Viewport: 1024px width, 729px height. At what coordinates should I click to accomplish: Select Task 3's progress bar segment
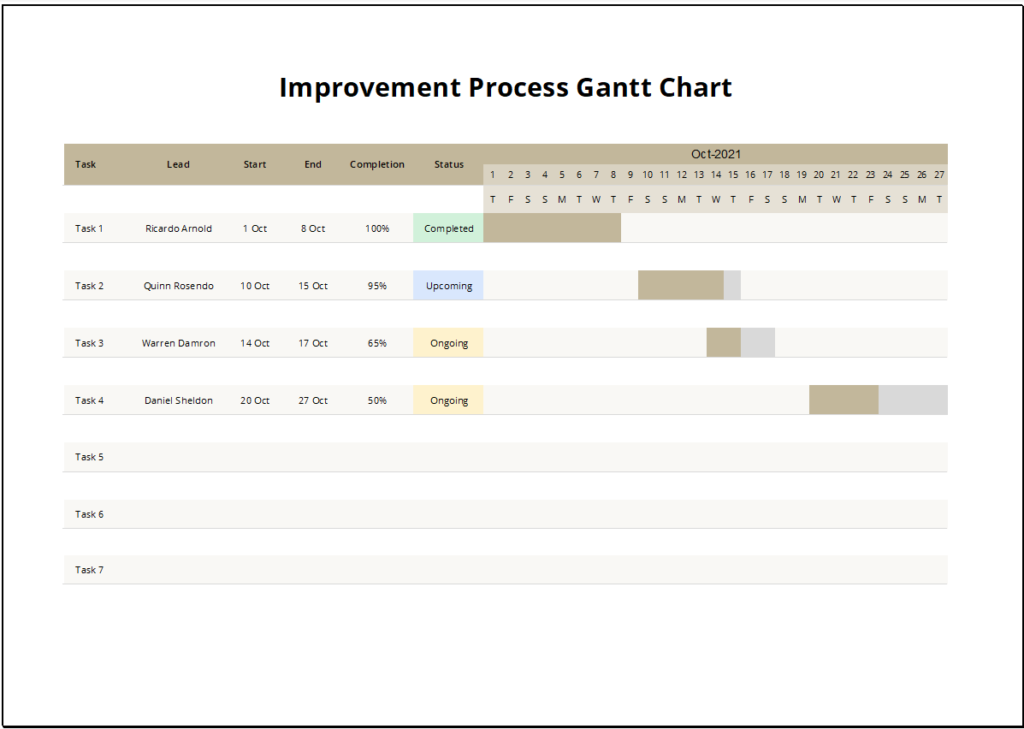724,341
